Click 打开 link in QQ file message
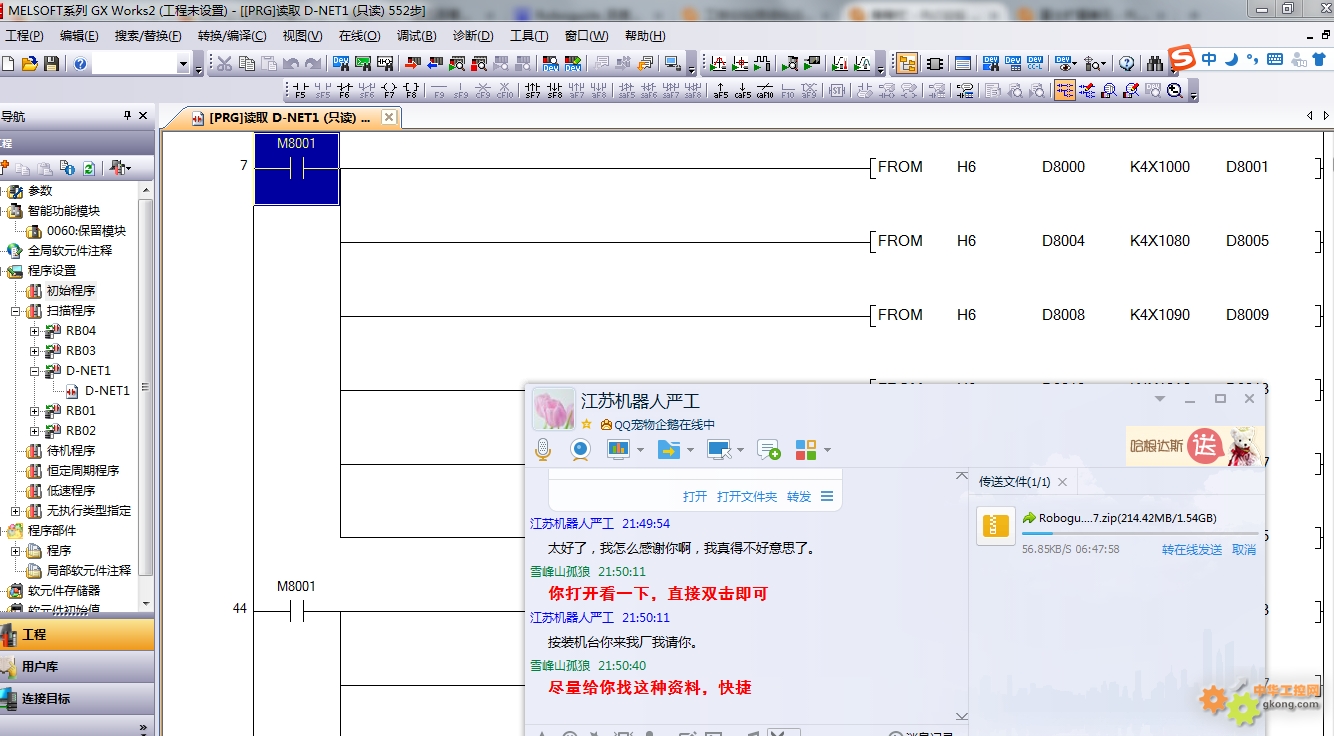The width and height of the screenshot is (1334, 736). point(695,497)
